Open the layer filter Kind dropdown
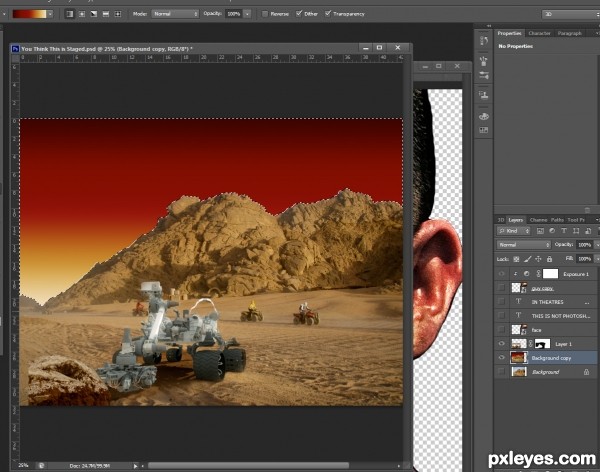The height and width of the screenshot is (472, 600). (514, 231)
